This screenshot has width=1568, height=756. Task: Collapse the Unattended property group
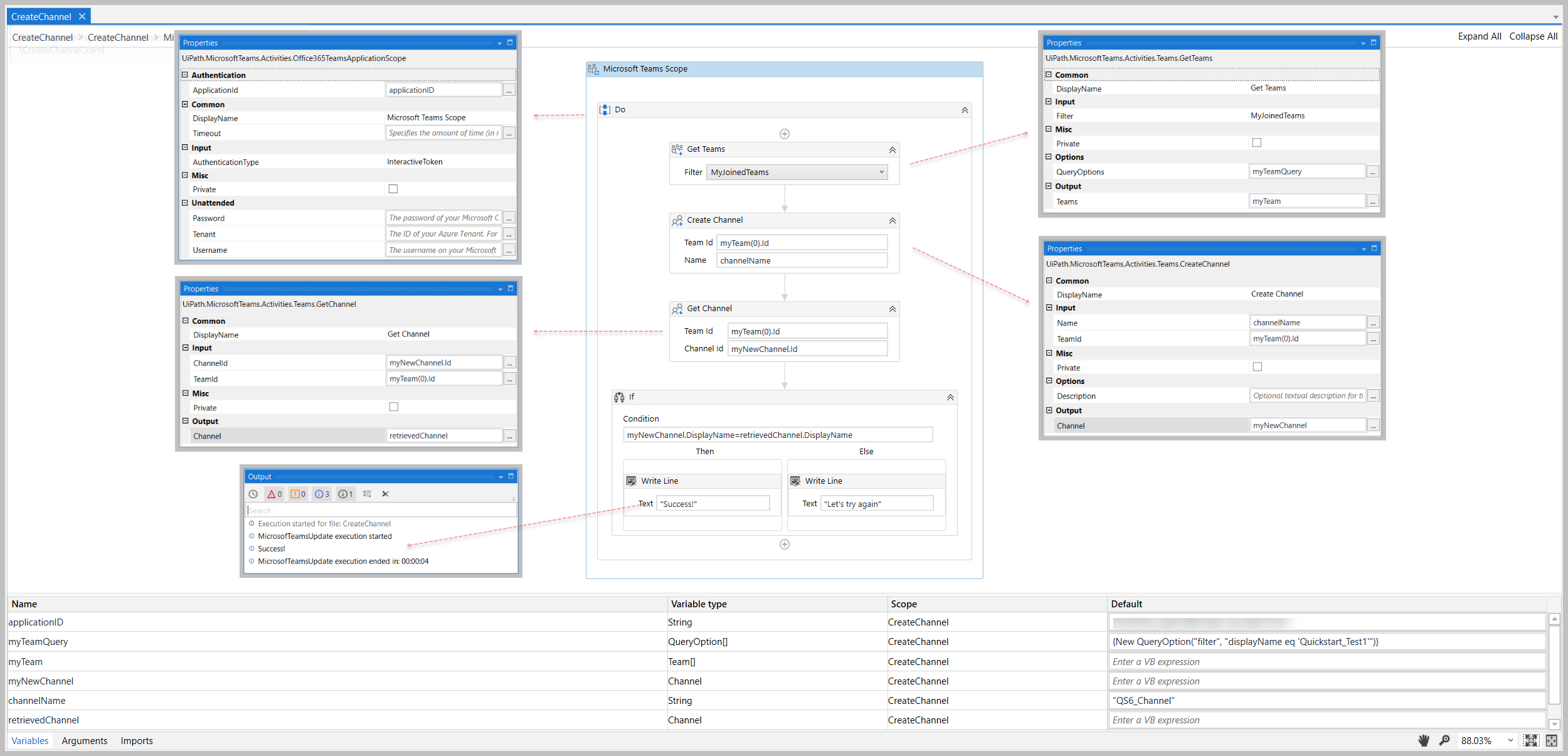pyautogui.click(x=185, y=203)
